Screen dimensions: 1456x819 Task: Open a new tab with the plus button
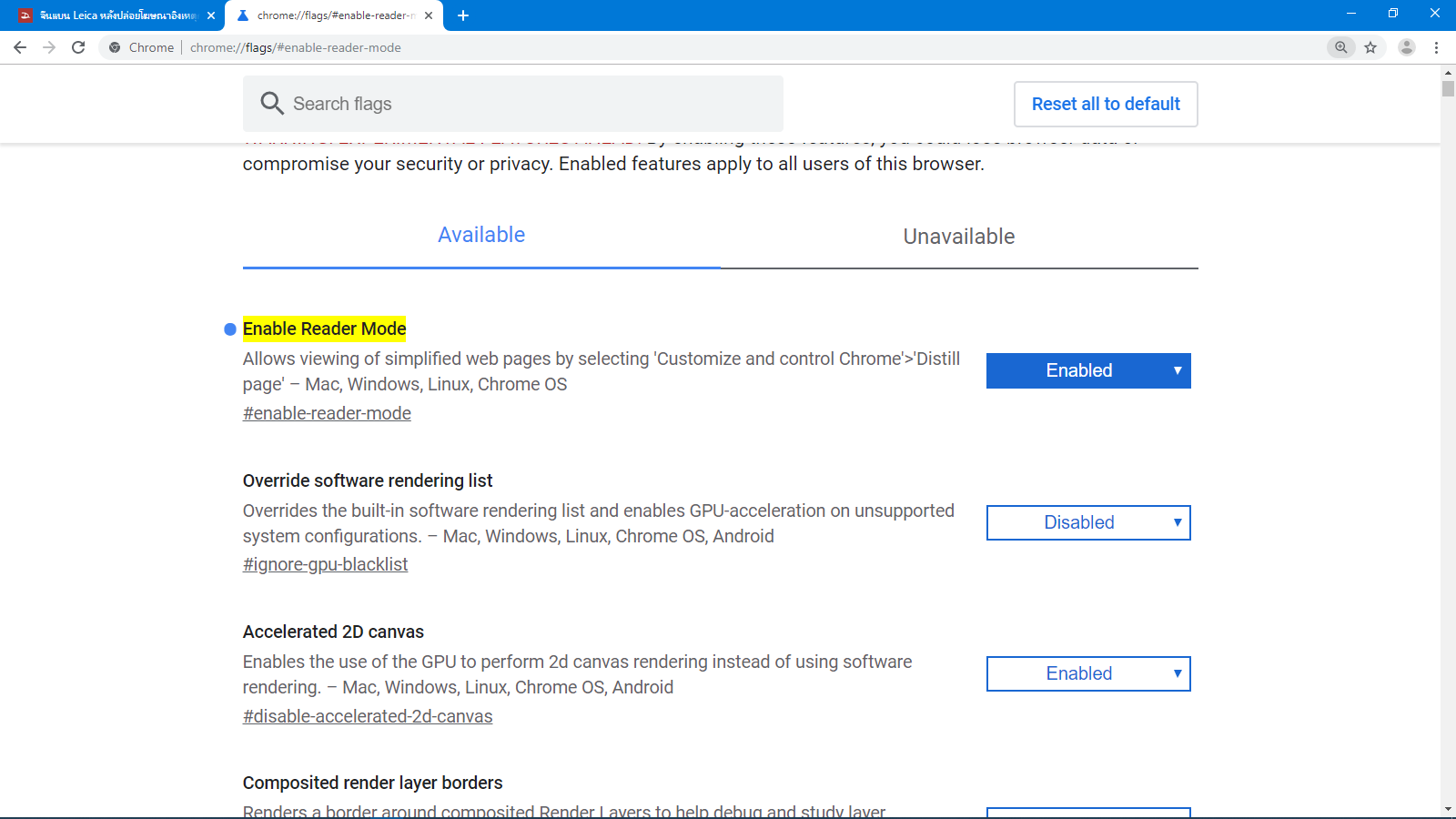(x=463, y=15)
